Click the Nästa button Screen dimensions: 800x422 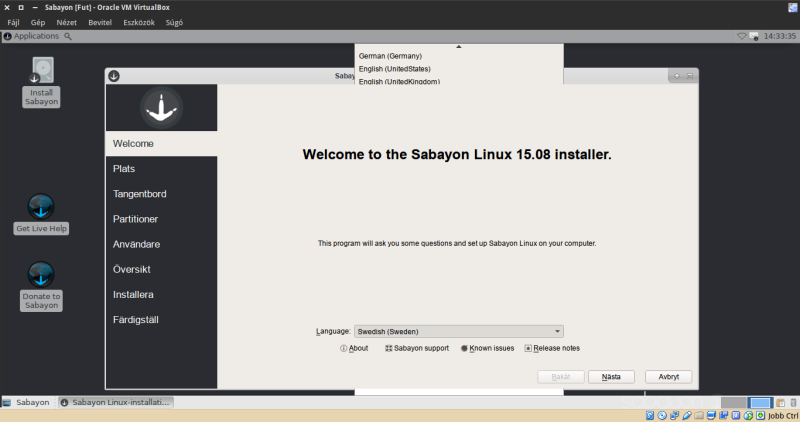pos(611,377)
